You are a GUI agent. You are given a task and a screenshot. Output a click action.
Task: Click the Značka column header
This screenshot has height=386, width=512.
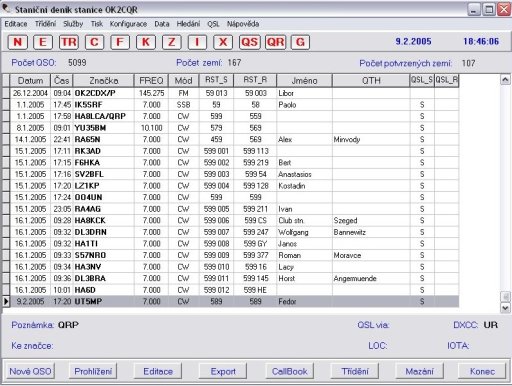[104, 81]
